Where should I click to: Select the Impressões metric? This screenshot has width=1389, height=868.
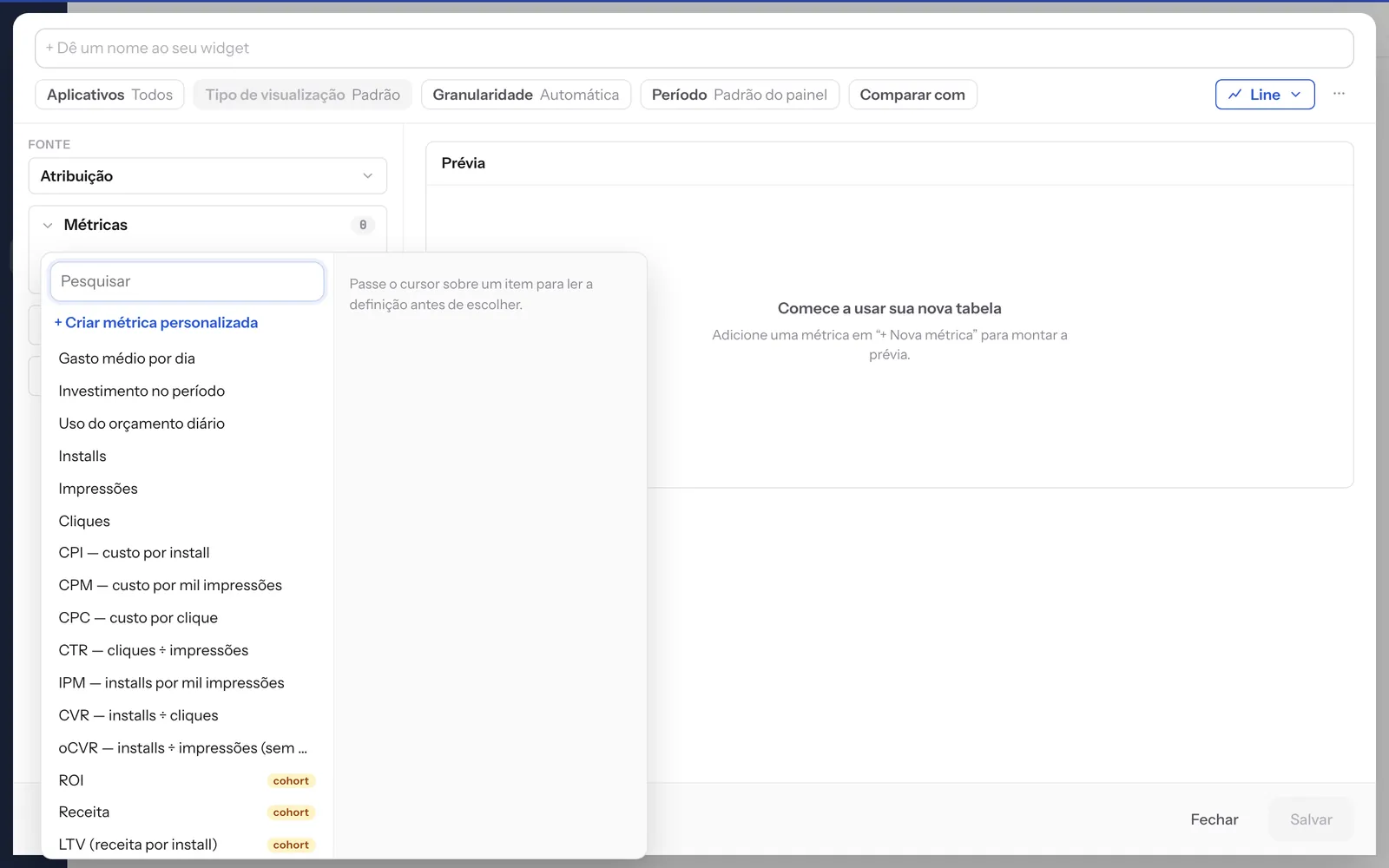coord(187,489)
